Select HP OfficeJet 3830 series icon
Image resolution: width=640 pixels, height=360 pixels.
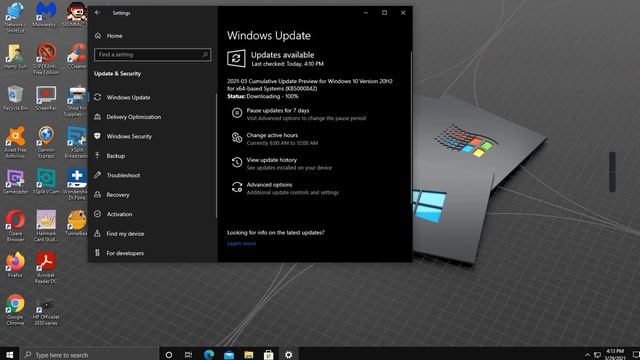46,311
